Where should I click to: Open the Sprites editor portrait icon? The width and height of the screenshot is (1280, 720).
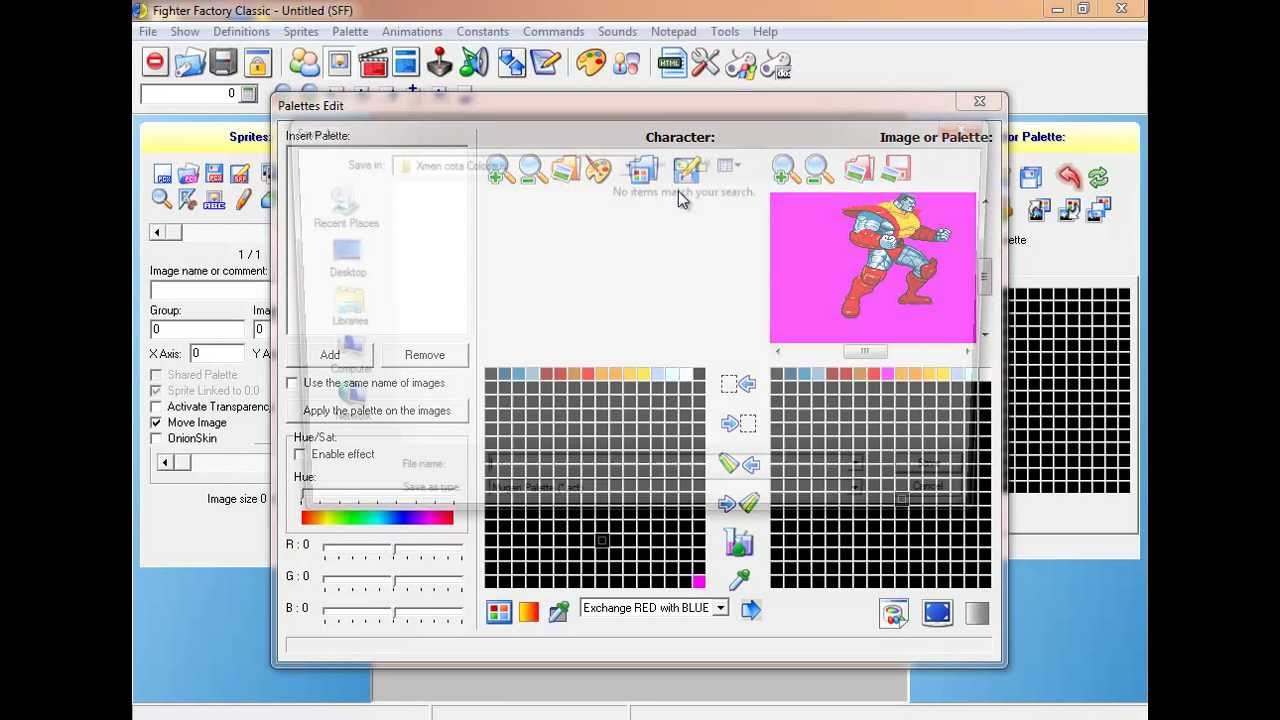tap(339, 63)
